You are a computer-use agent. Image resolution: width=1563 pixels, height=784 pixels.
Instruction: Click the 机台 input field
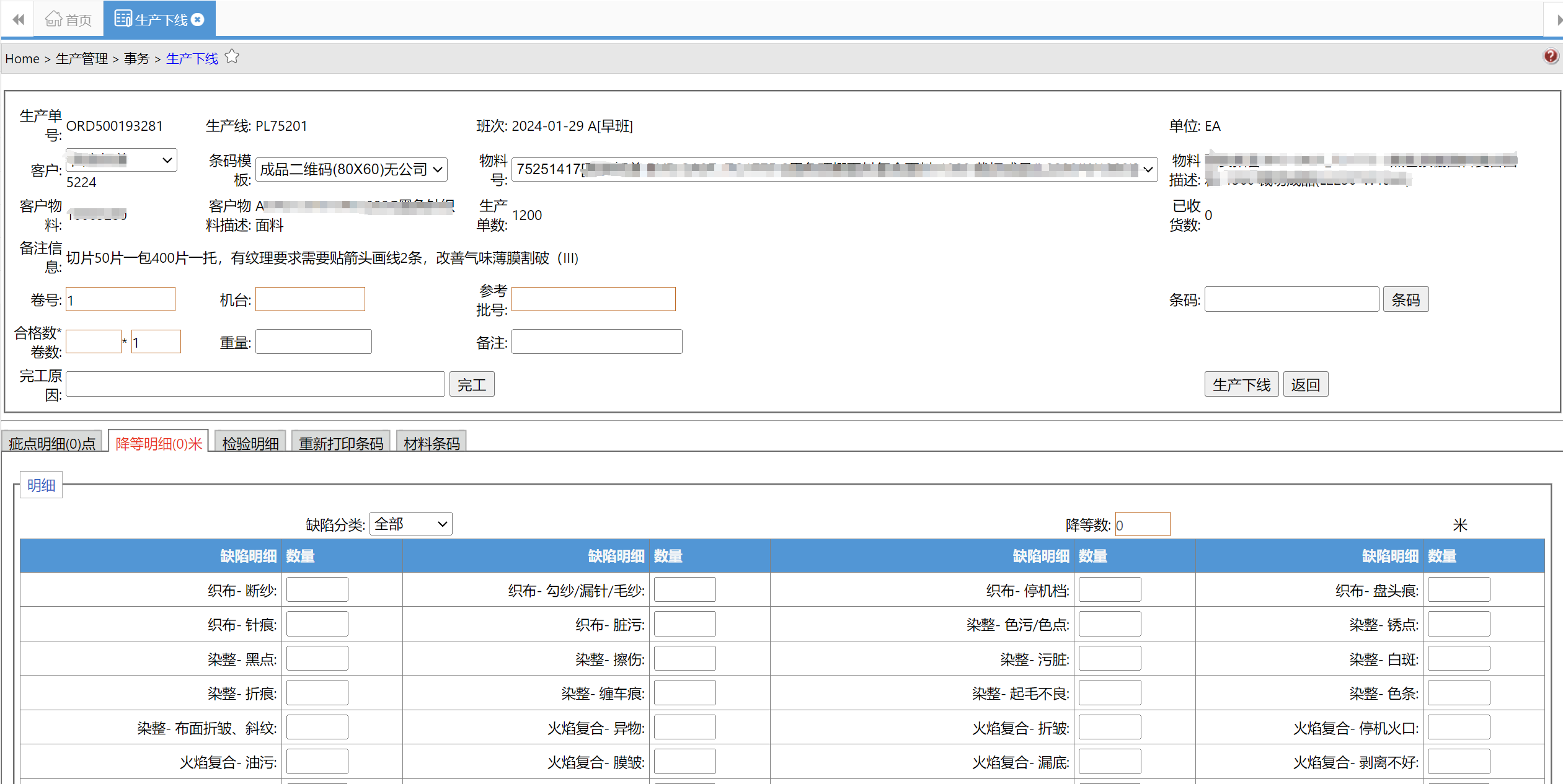310,300
